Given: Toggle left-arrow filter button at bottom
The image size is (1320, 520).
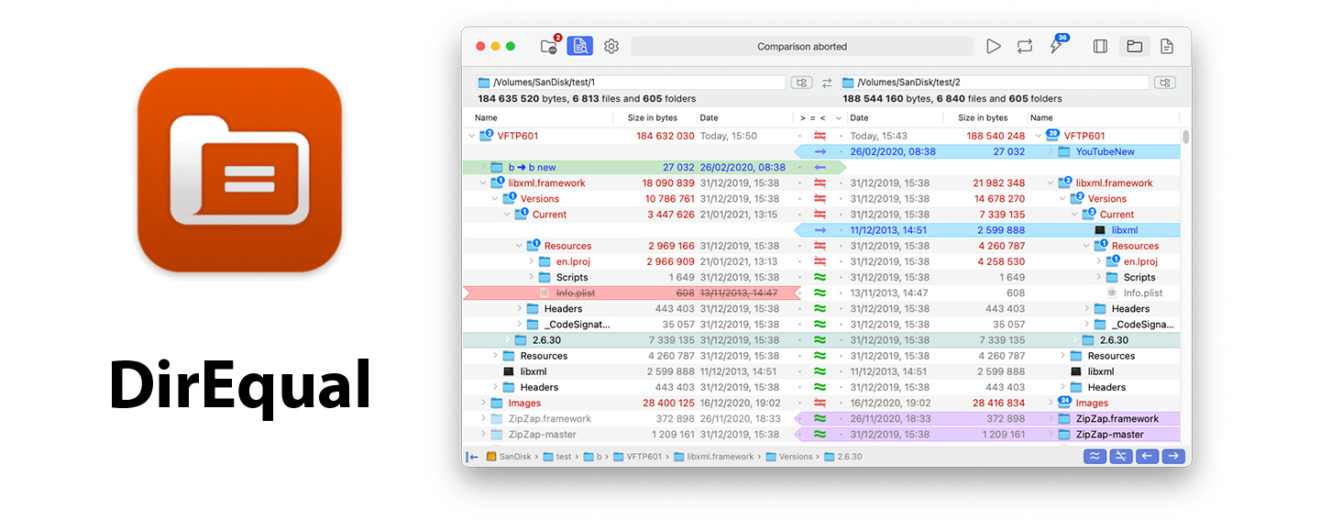Looking at the screenshot, I should (x=1148, y=456).
